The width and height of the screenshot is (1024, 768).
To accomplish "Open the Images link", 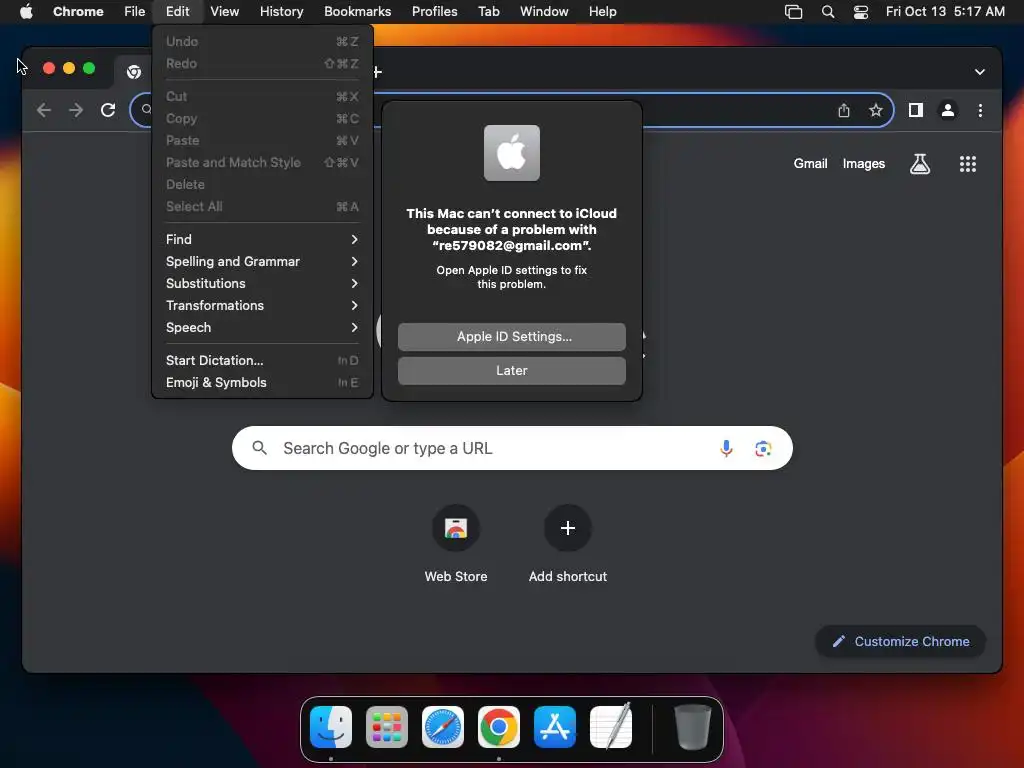I will tap(863, 164).
